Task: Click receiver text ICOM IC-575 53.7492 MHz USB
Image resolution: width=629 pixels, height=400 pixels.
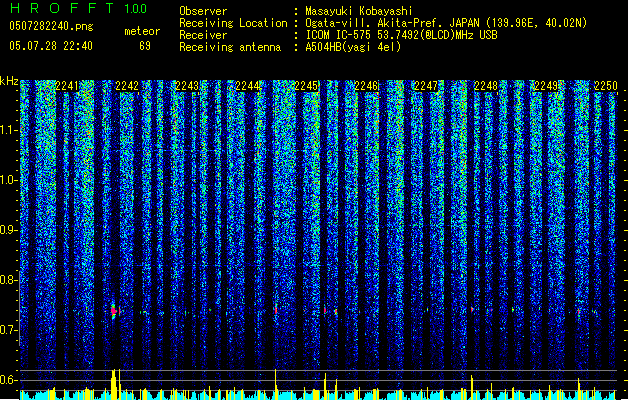Action: pos(401,35)
